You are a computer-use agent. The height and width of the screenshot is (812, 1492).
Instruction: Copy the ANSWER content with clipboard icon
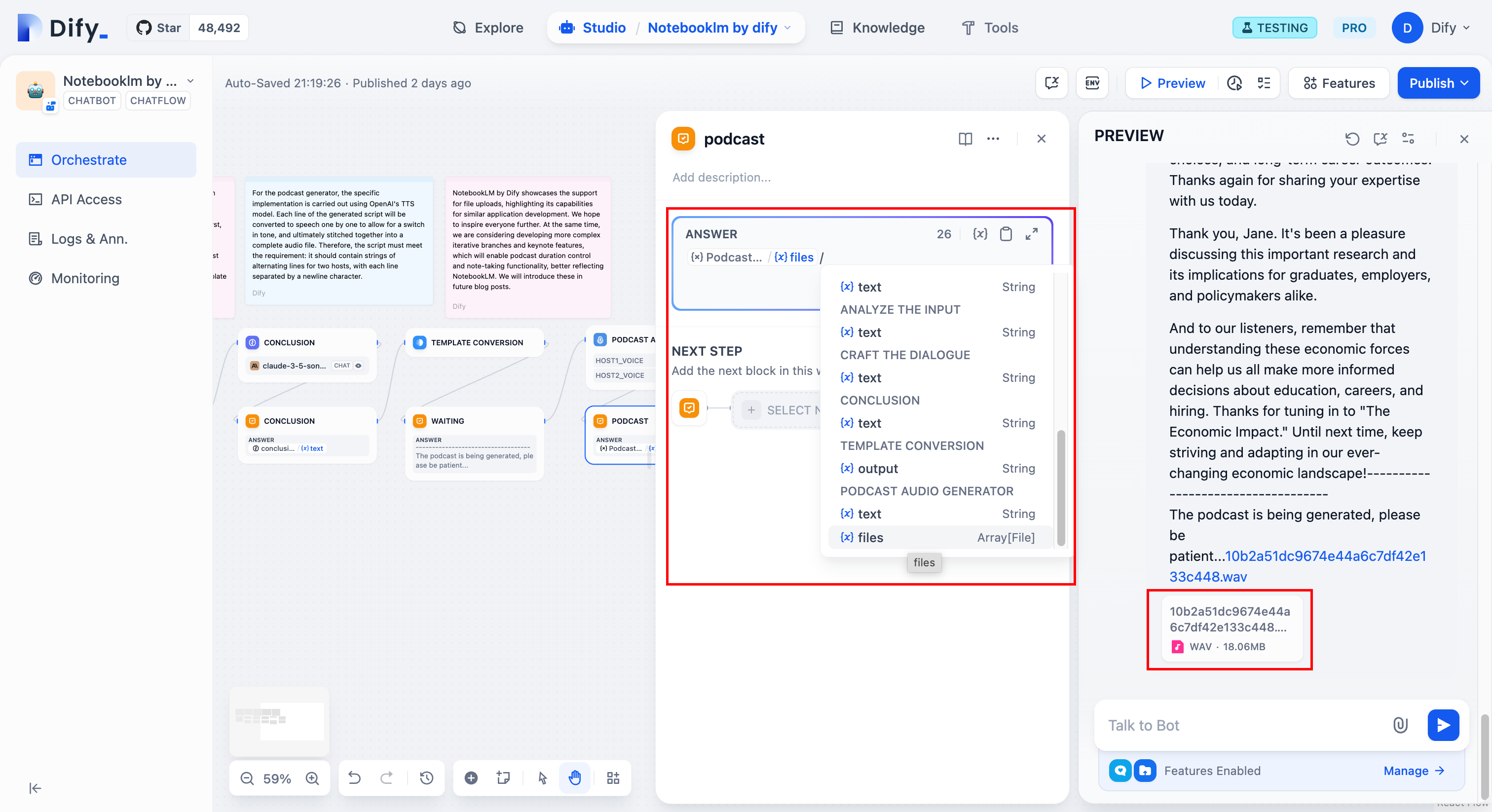(x=1006, y=234)
